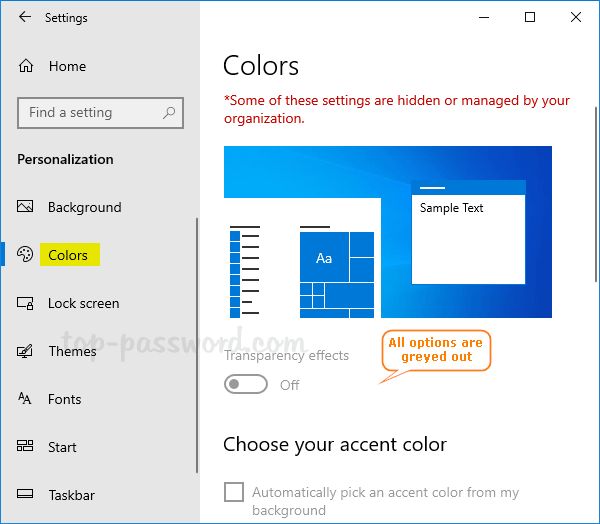600x524 pixels.
Task: Click the sidebar vertical scrollbar
Action: coord(197,340)
